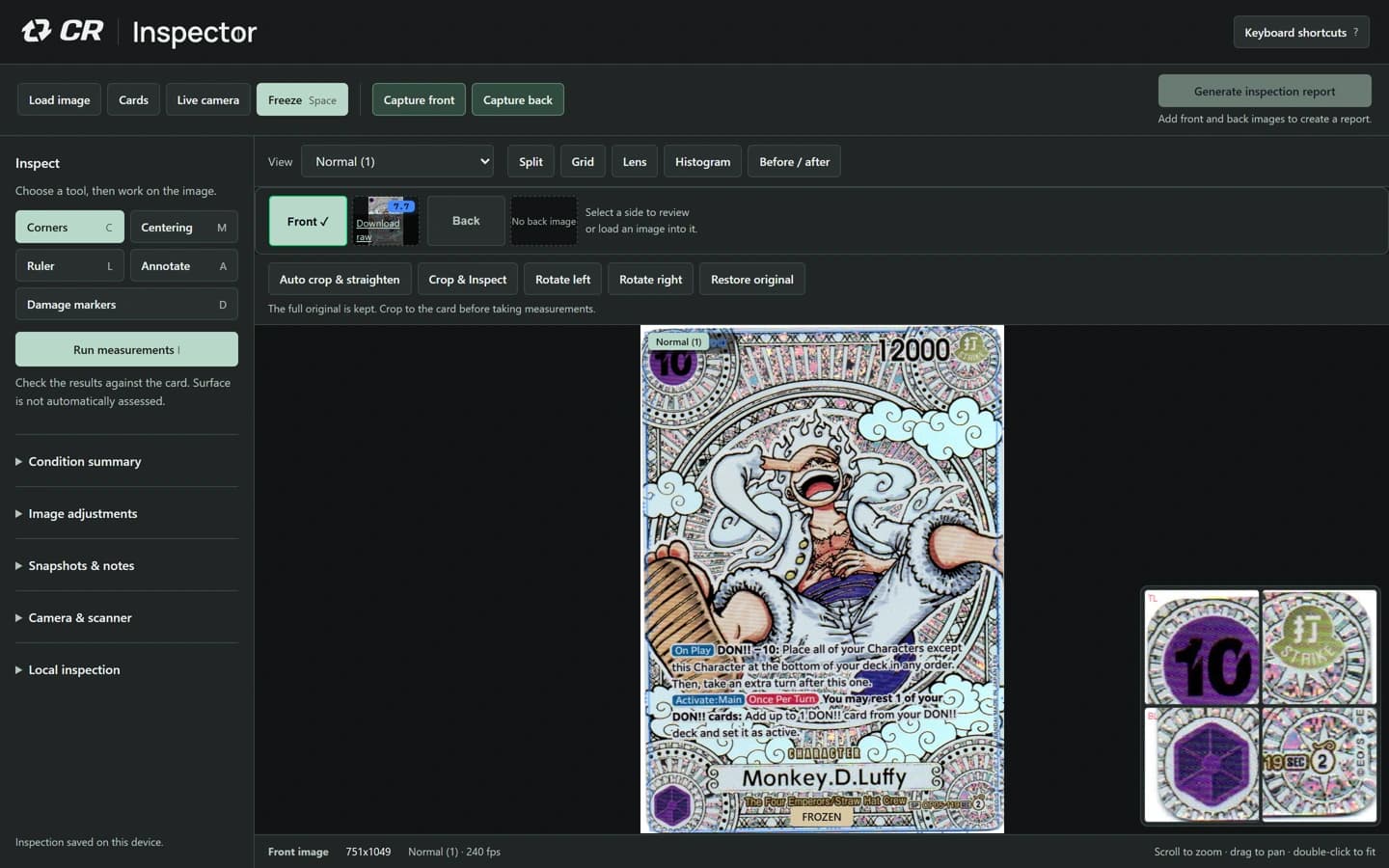
Task: Switch to Live camera
Action: 207,99
